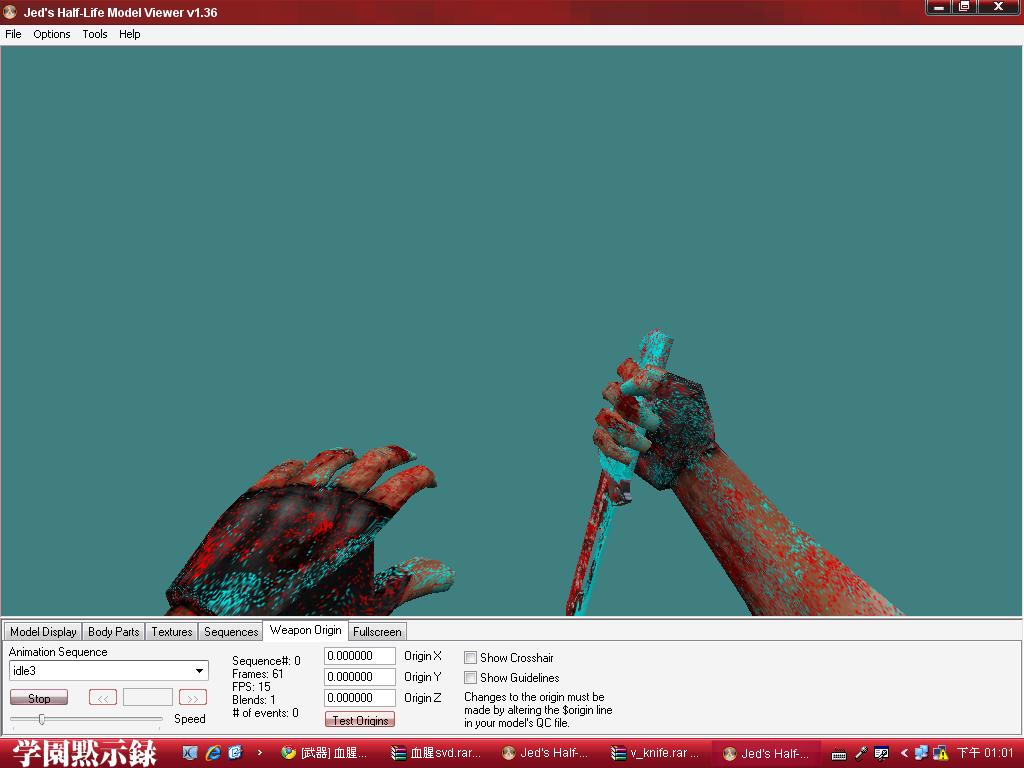
Task: Click the language bar options tray icon
Action: 881,754
